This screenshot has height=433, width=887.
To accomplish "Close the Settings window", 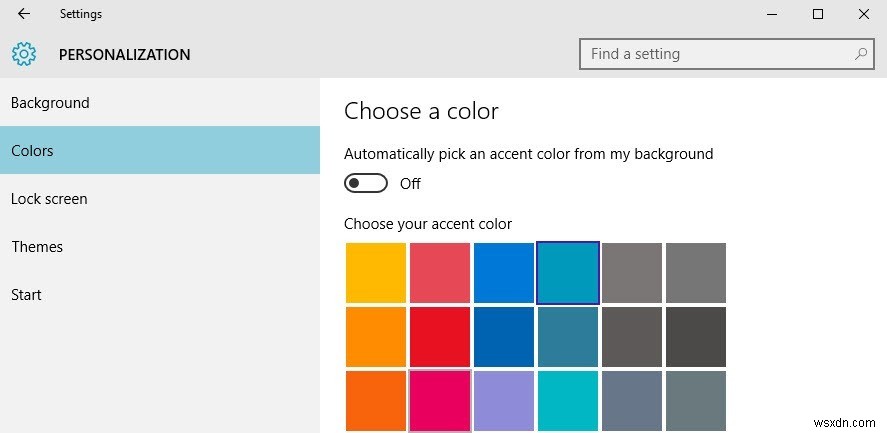I will click(x=863, y=14).
